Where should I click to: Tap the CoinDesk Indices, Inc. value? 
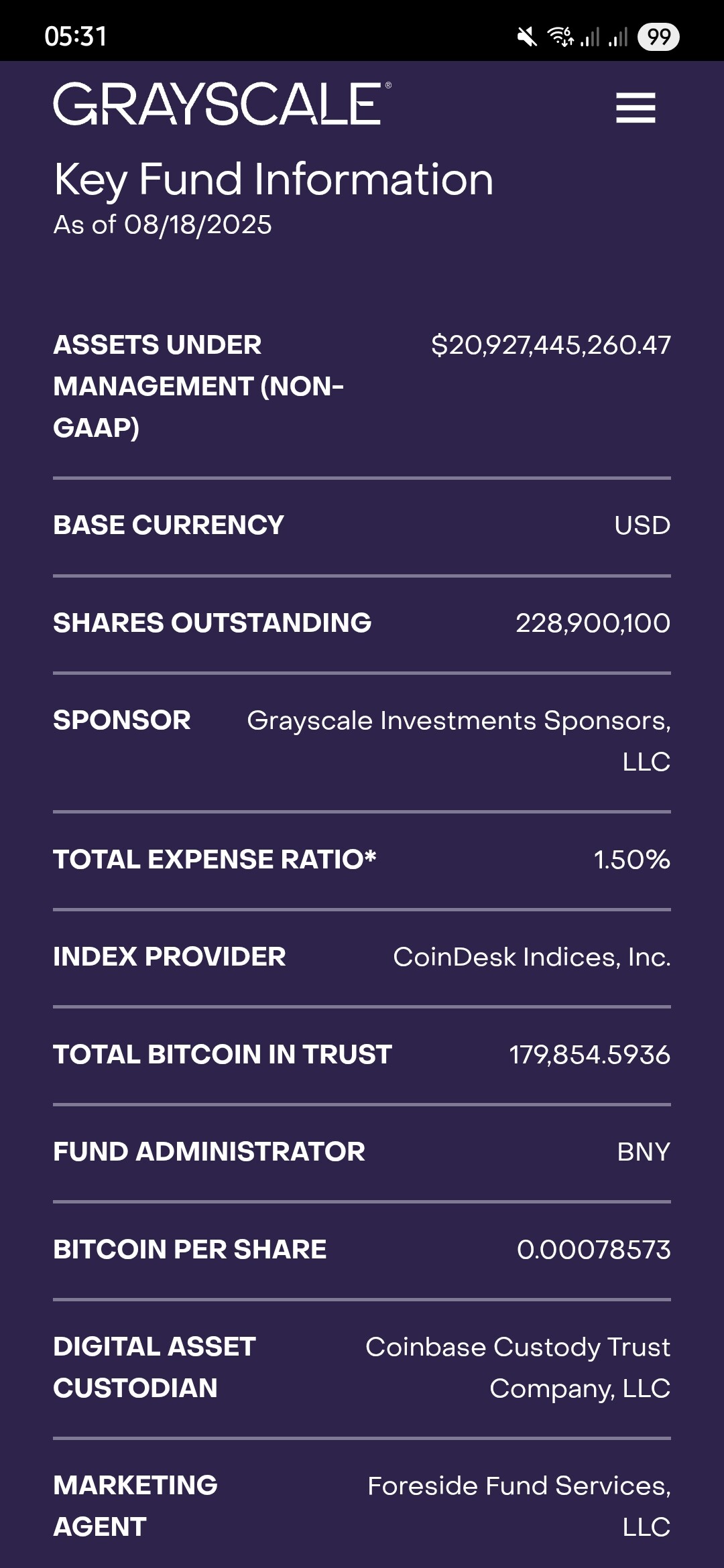(x=532, y=957)
